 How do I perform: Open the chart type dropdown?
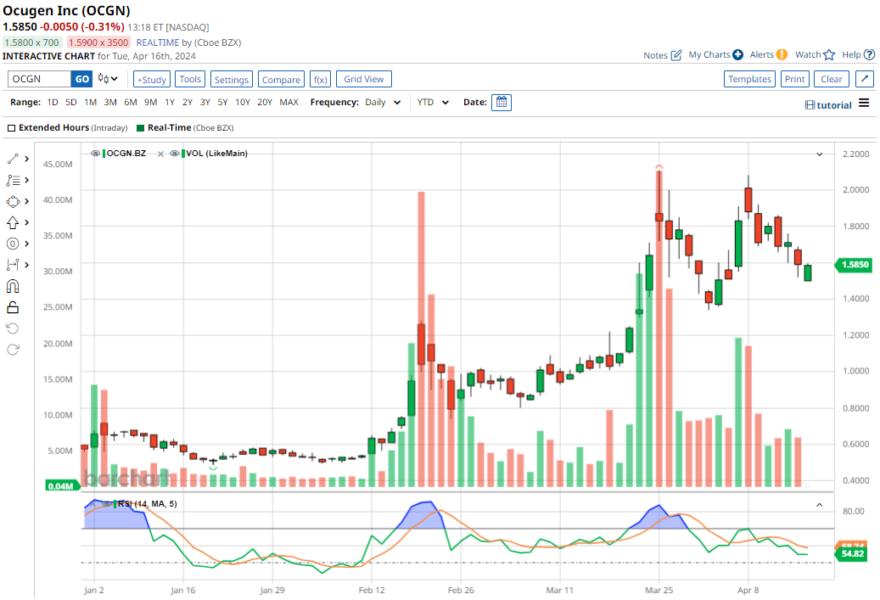108,79
